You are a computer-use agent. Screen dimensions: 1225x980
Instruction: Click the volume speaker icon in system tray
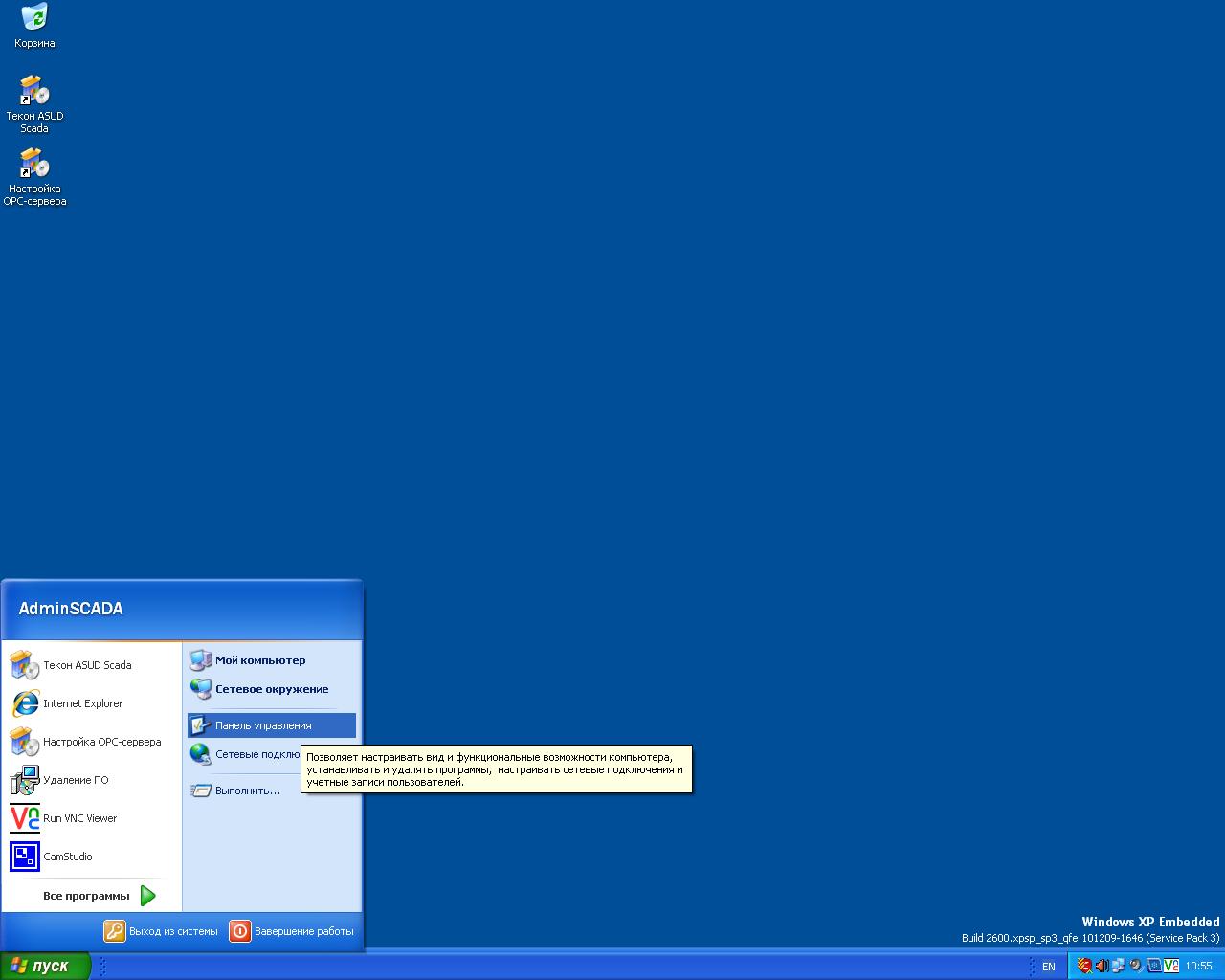(x=1101, y=966)
